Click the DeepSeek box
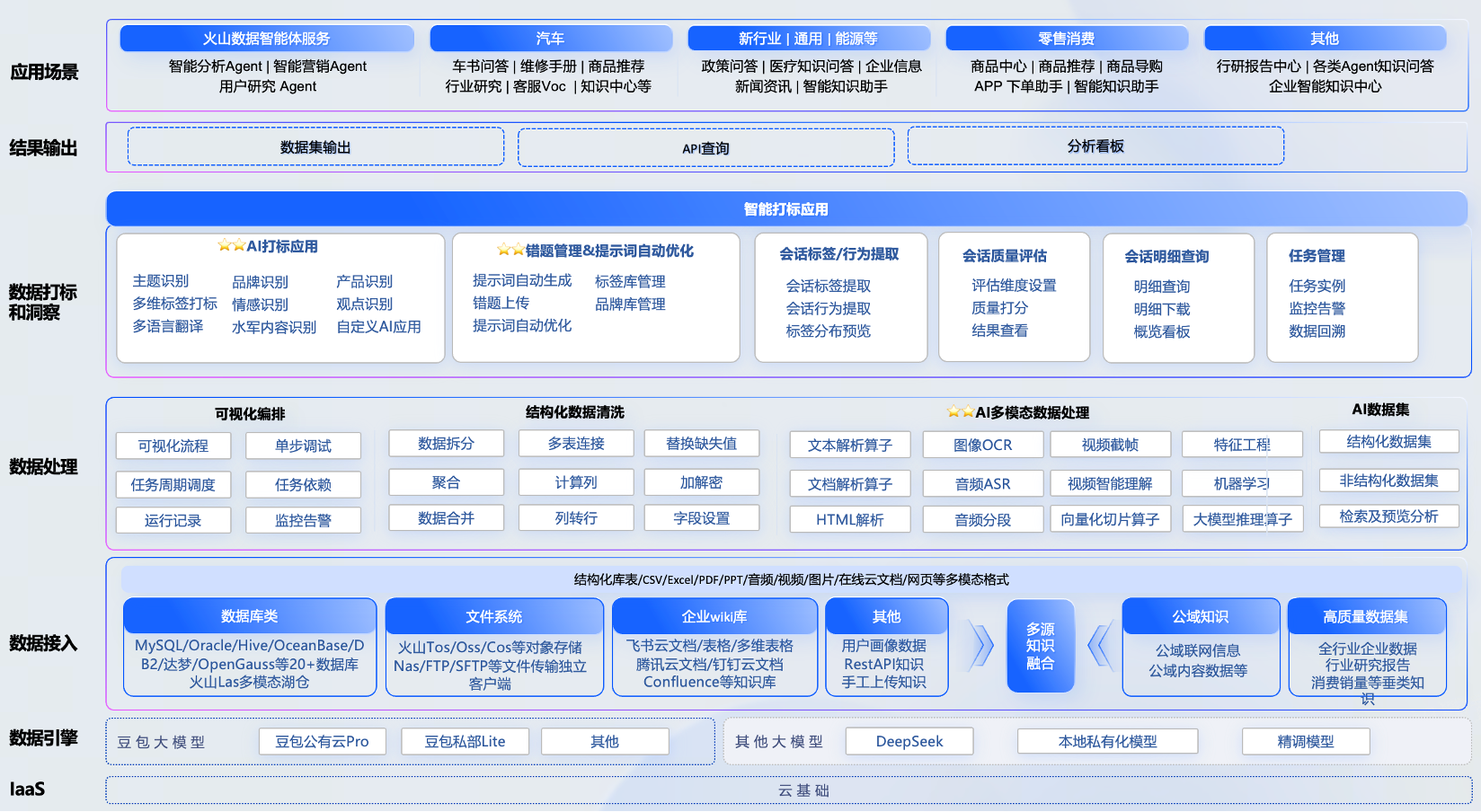 pyautogui.click(x=909, y=741)
